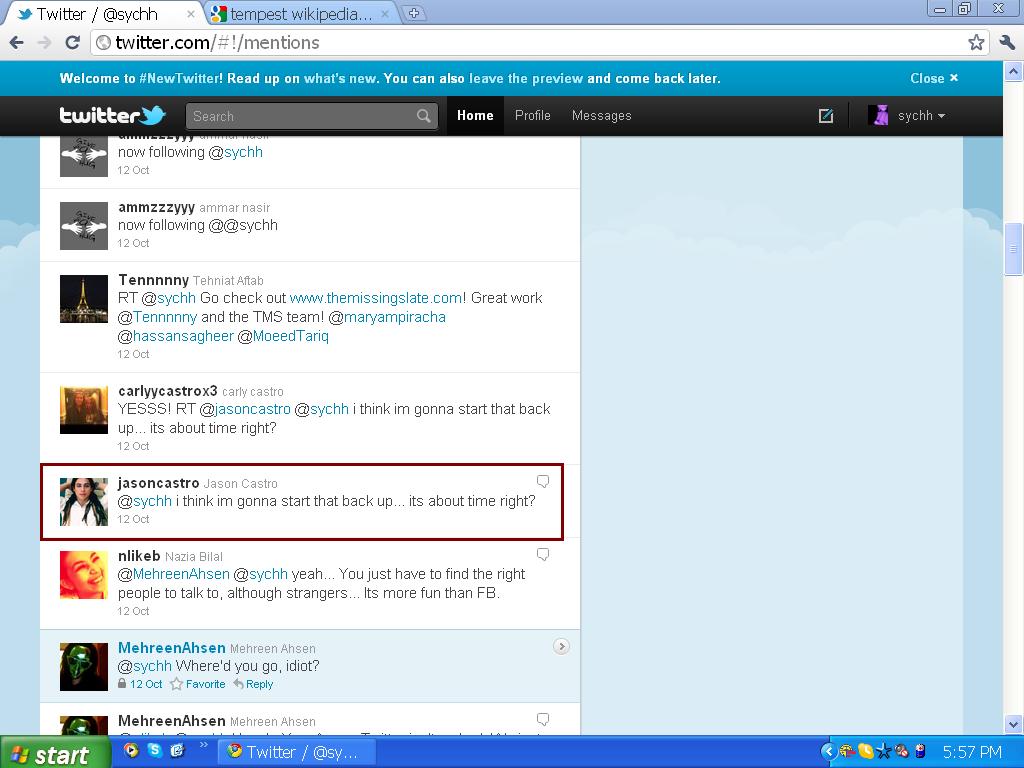Click the scrollbar down arrow
Image resolution: width=1024 pixels, height=768 pixels.
click(1013, 724)
